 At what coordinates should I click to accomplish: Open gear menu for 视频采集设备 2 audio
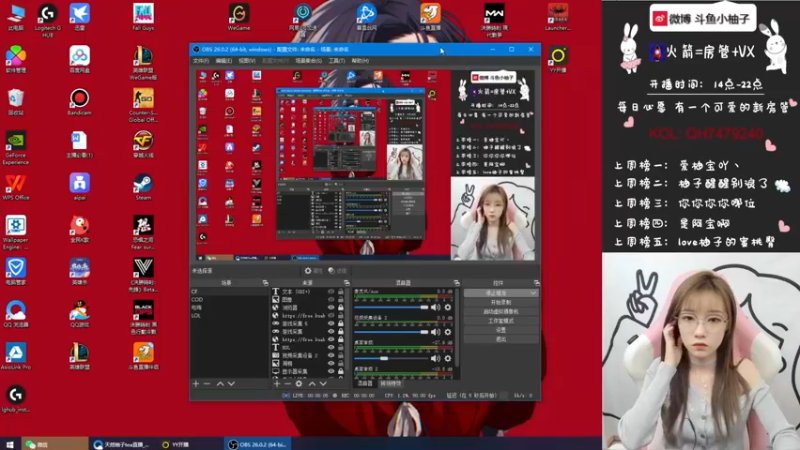pos(448,332)
